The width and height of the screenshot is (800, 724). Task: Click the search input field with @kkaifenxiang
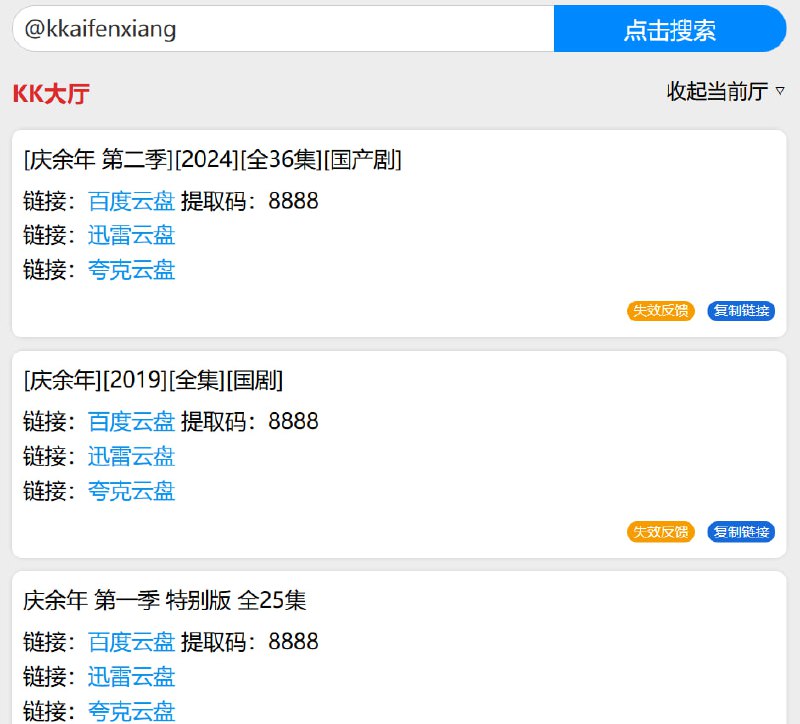click(283, 29)
